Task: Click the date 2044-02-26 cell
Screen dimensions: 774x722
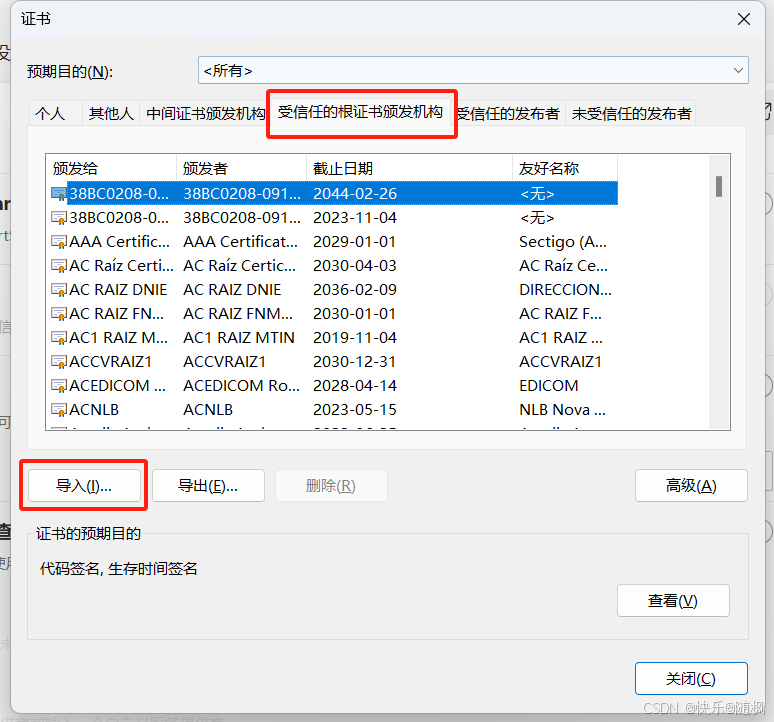Action: click(x=355, y=194)
